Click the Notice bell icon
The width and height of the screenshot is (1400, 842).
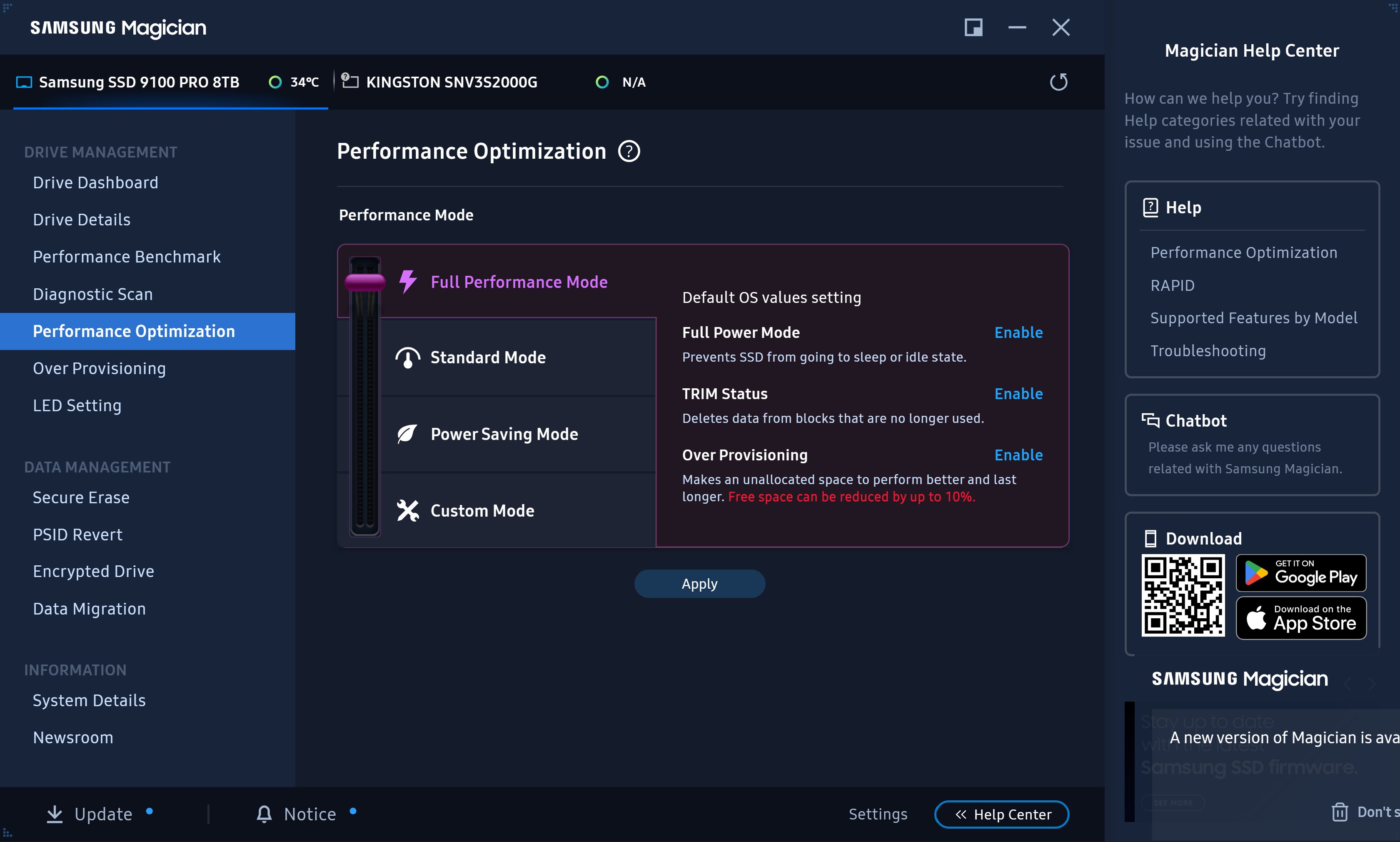(x=264, y=814)
